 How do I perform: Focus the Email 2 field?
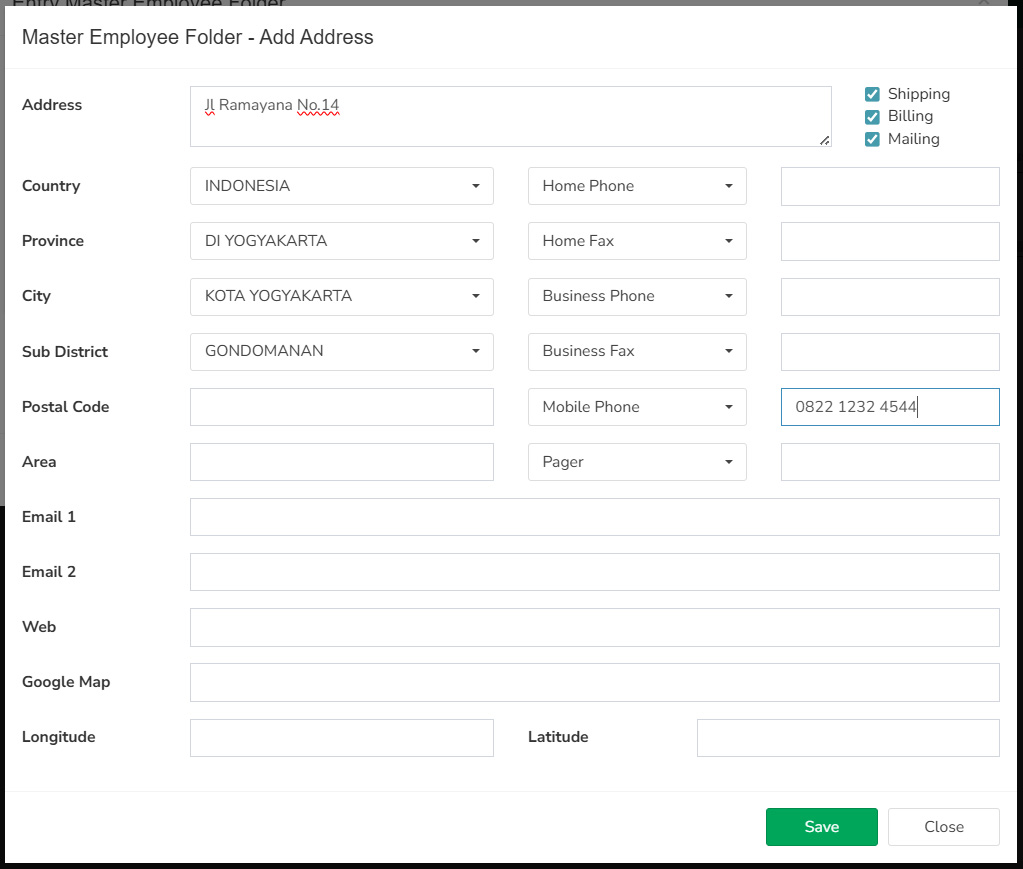[594, 572]
